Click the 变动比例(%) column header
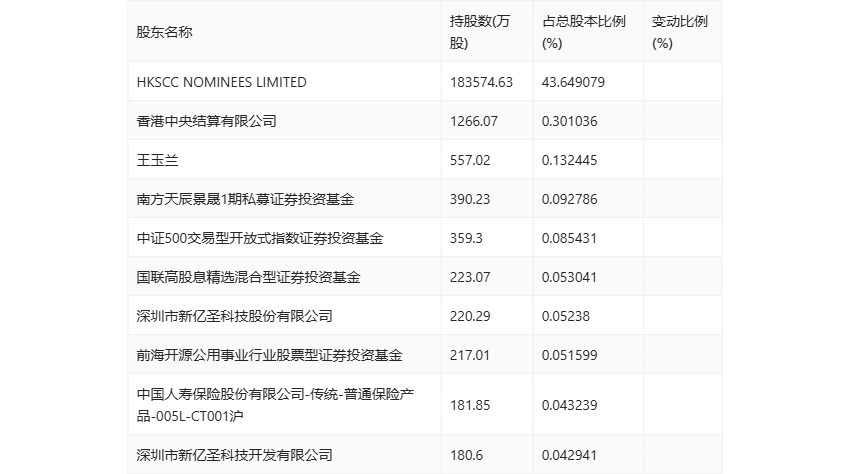The image size is (850, 474). click(x=680, y=32)
